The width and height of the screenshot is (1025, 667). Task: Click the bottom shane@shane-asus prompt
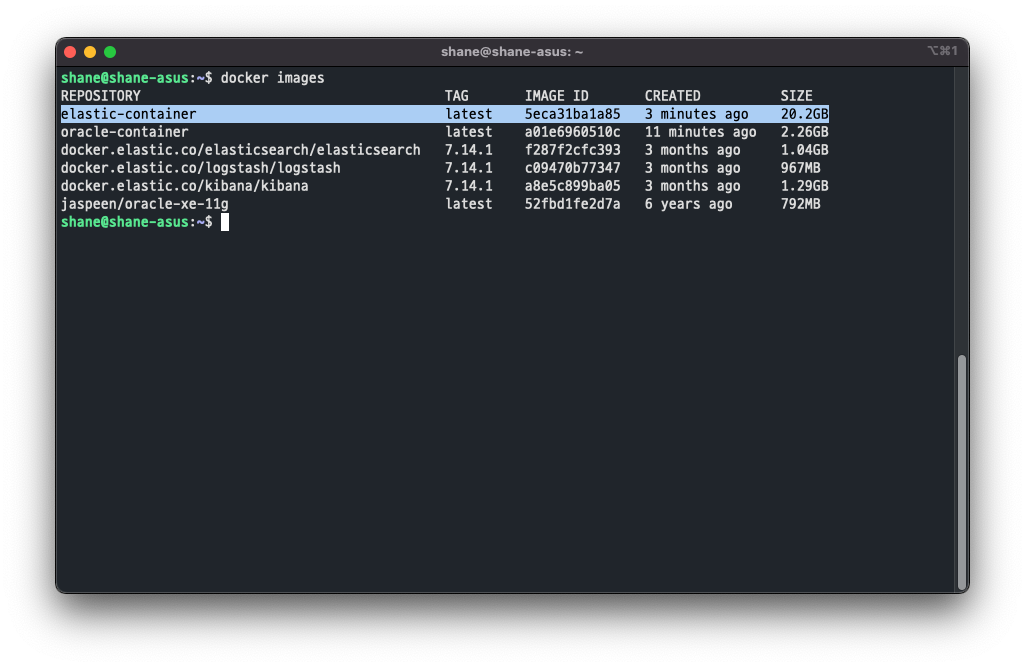pyautogui.click(x=137, y=222)
